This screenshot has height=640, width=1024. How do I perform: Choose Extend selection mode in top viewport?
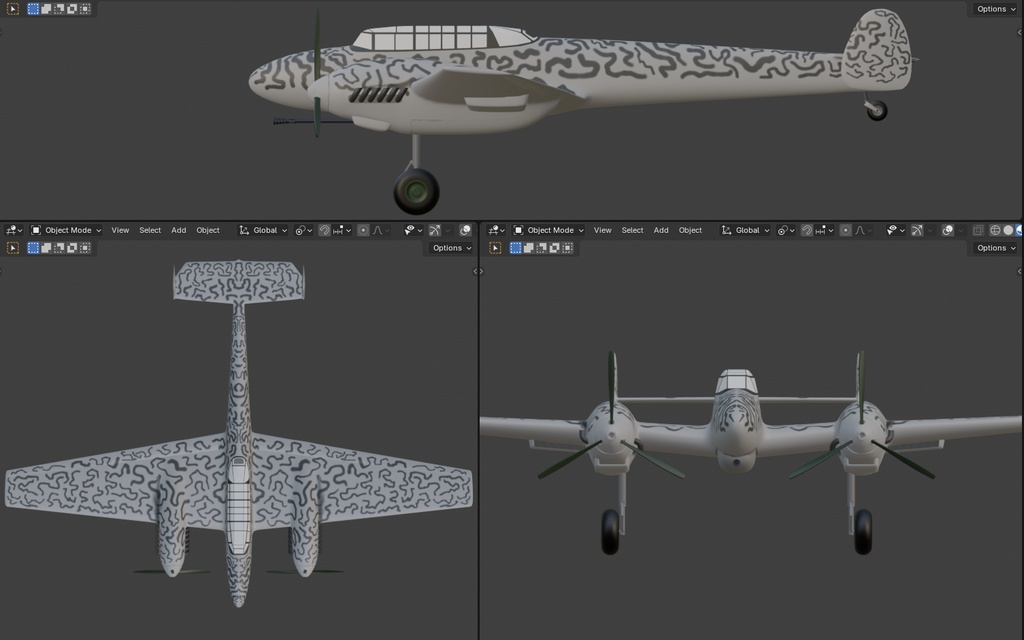tap(46, 9)
